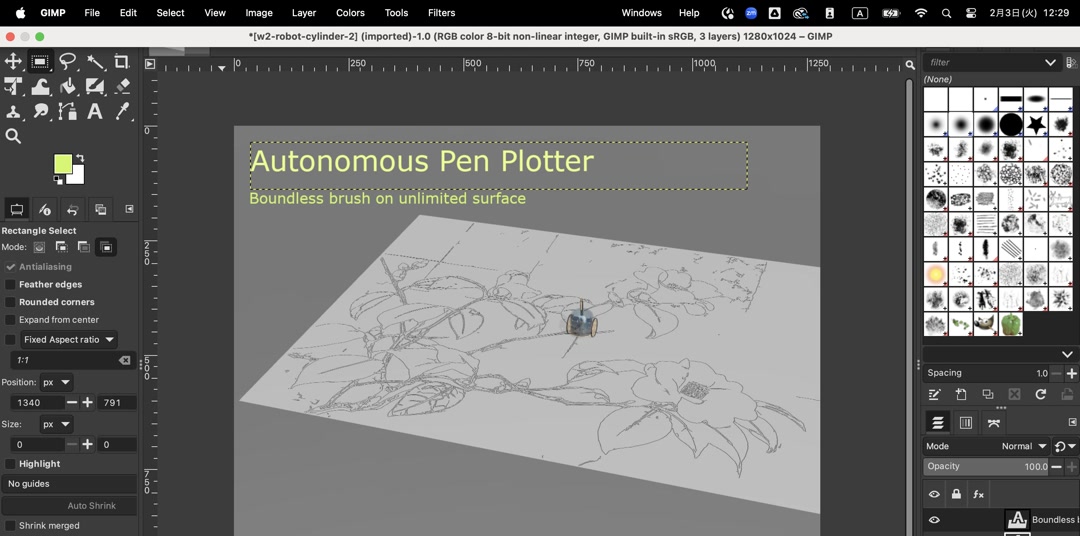This screenshot has width=1080, height=536.
Task: Select the Gradient tool
Action: 95,86
